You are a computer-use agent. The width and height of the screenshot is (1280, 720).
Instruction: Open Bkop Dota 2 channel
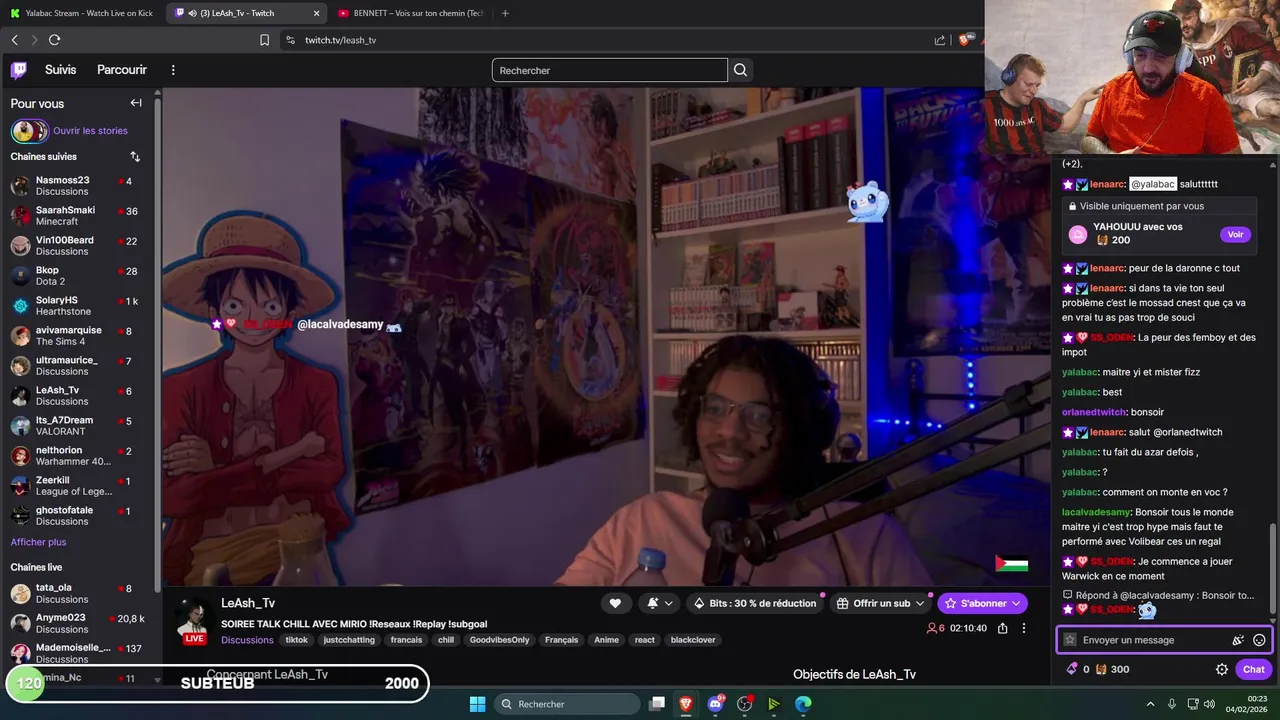coord(78,276)
